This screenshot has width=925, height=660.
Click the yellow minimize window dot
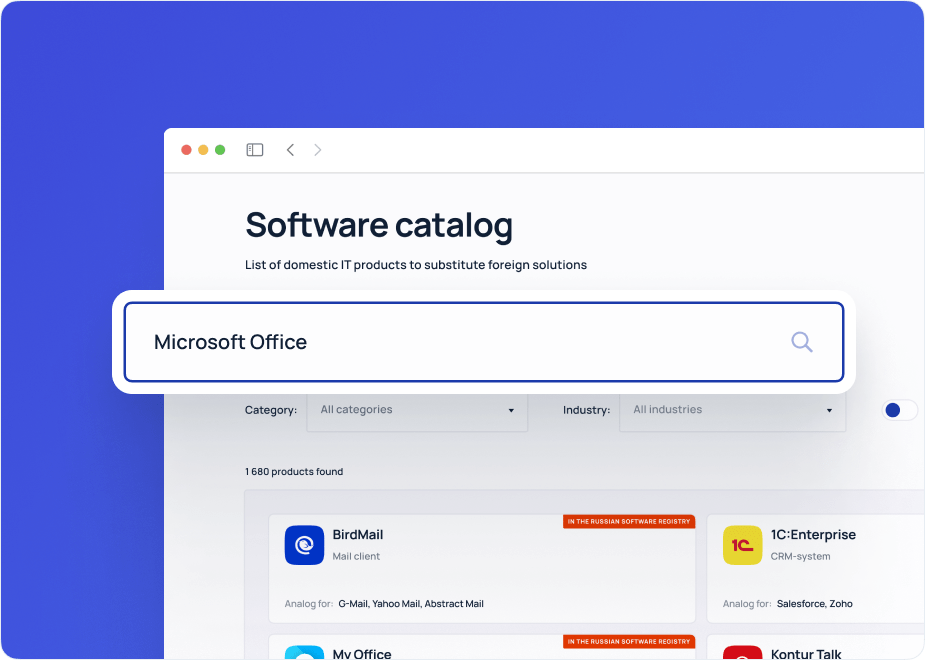click(x=203, y=150)
